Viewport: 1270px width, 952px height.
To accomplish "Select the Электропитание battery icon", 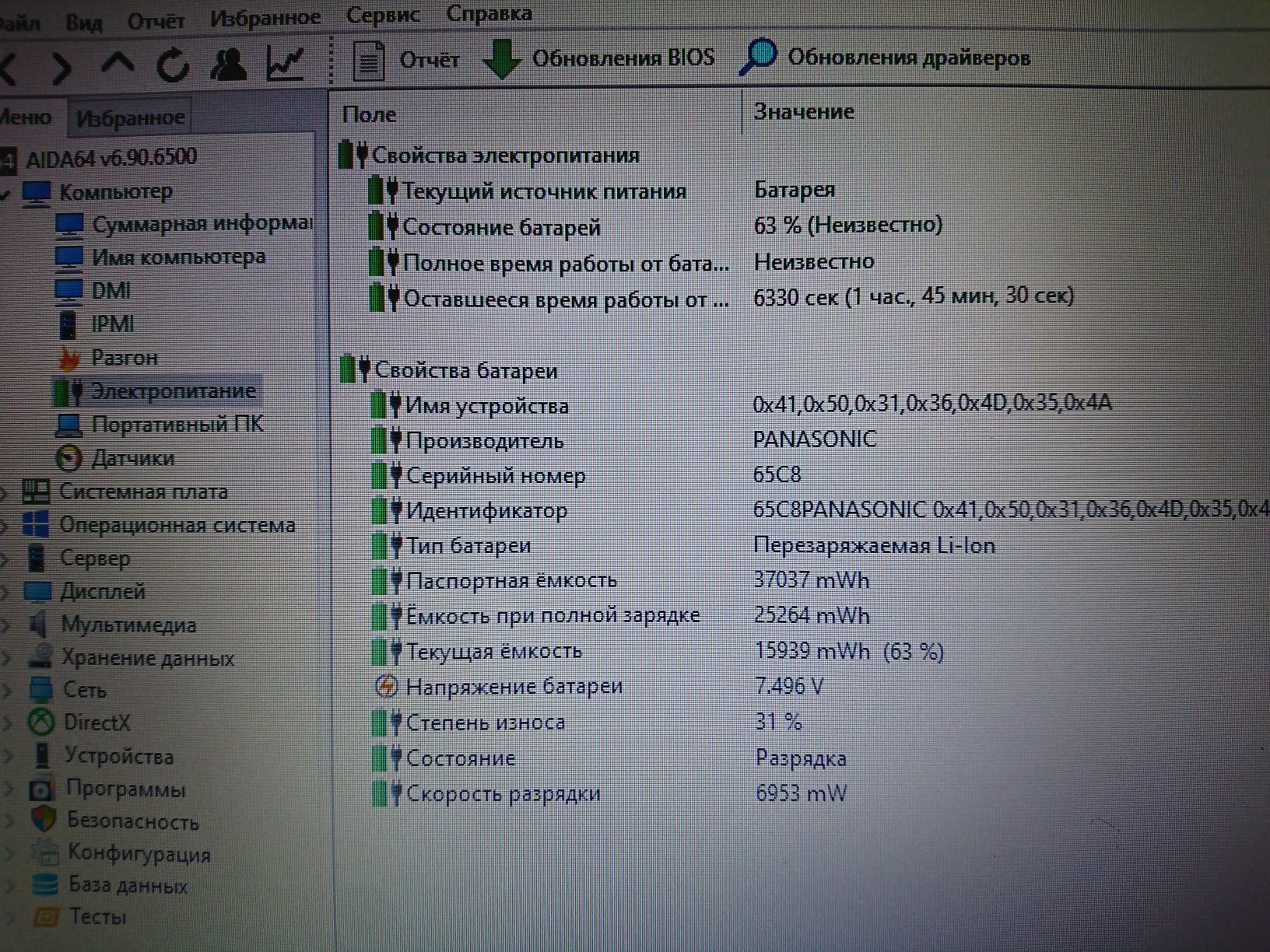I will [x=68, y=391].
